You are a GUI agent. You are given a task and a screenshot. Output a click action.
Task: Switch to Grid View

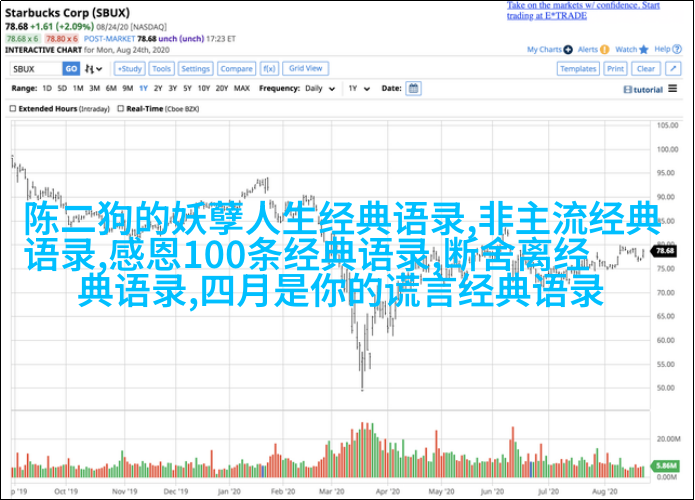tap(305, 68)
